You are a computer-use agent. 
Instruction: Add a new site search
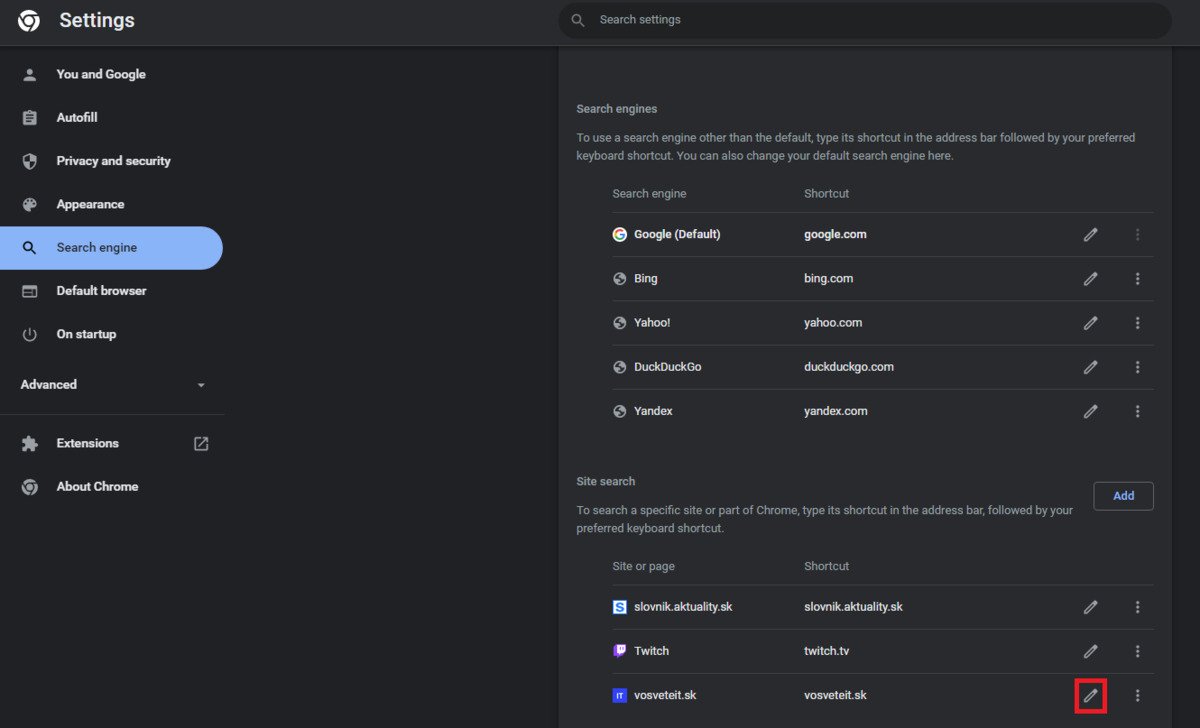tap(1123, 496)
